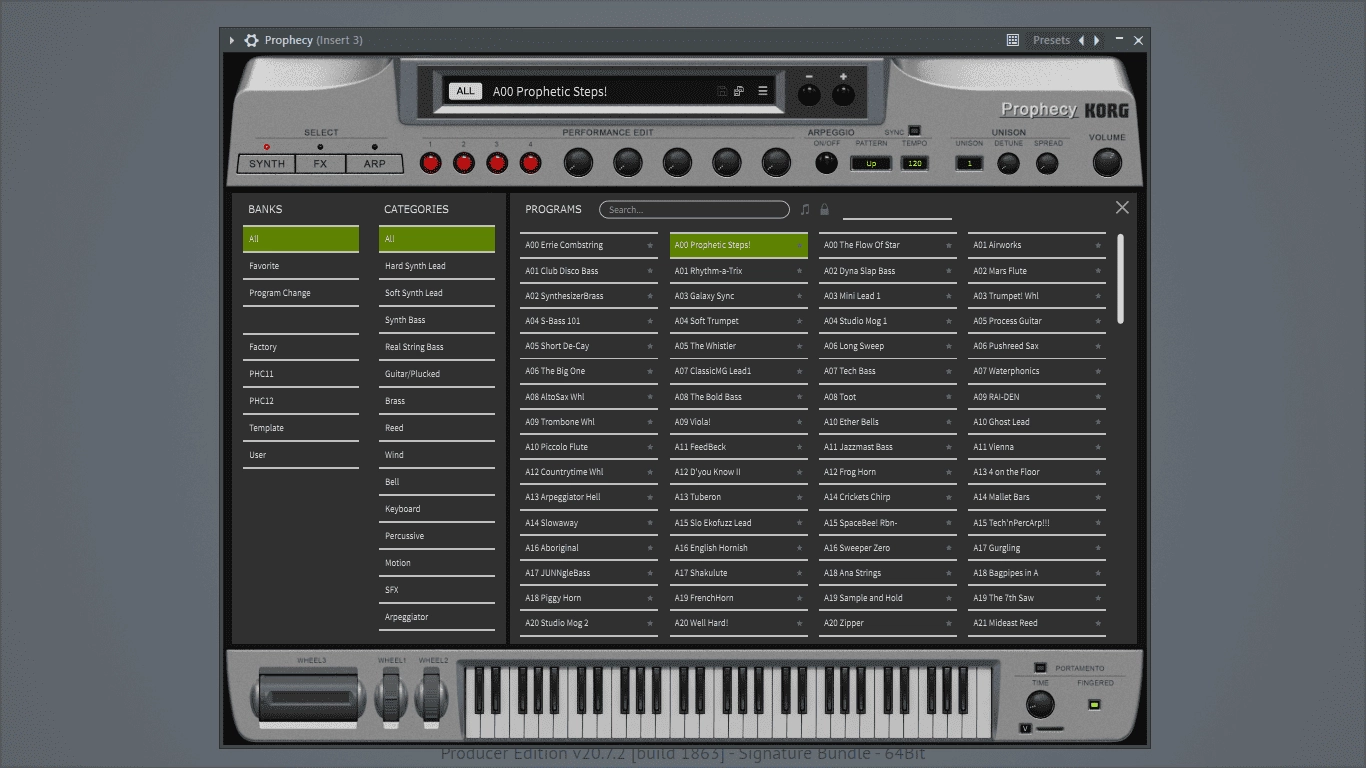Go to next preset arrow
Screen dimensions: 1366x768
[x=1096, y=40]
